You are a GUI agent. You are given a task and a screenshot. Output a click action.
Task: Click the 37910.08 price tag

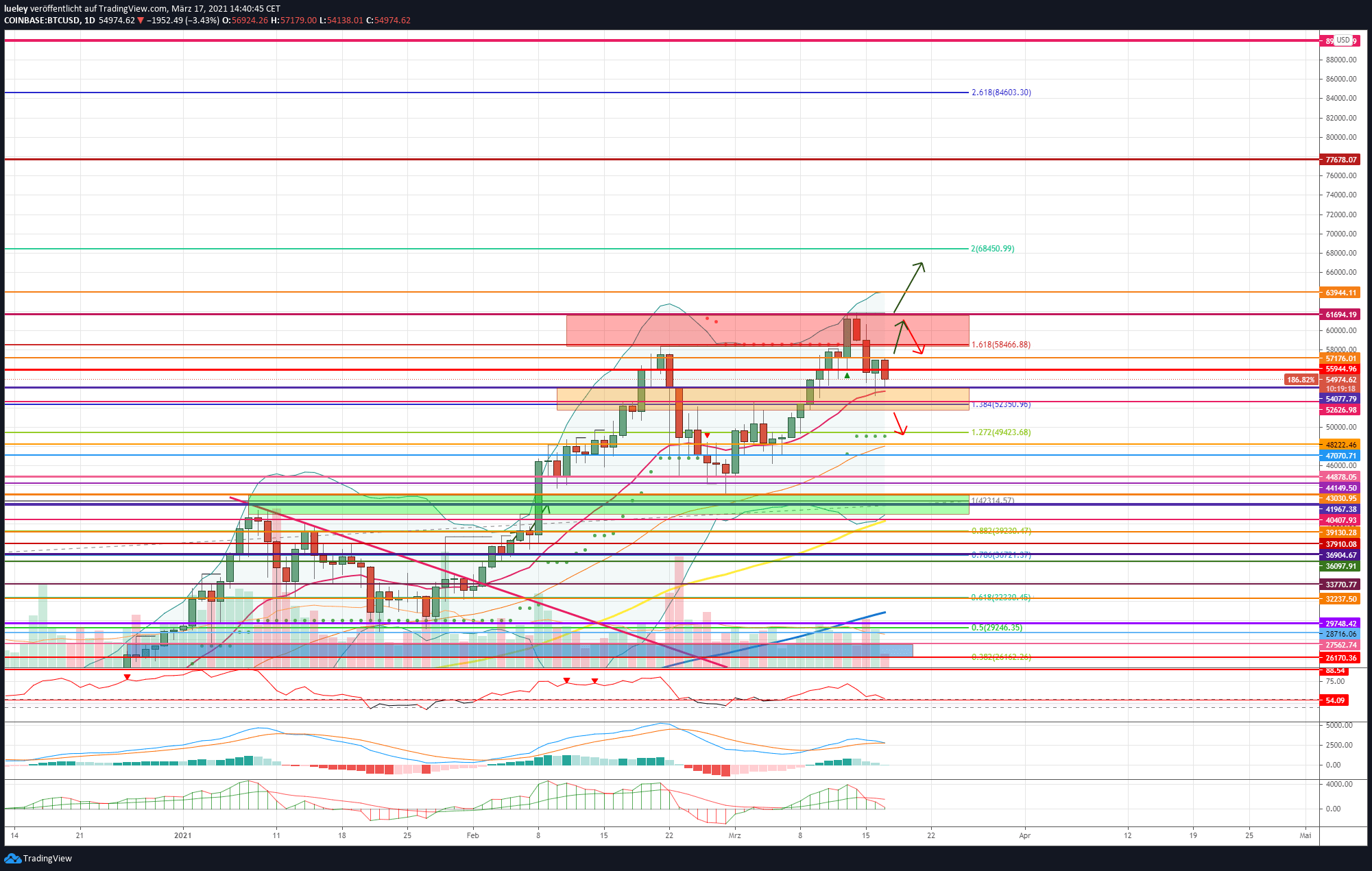coord(1340,544)
